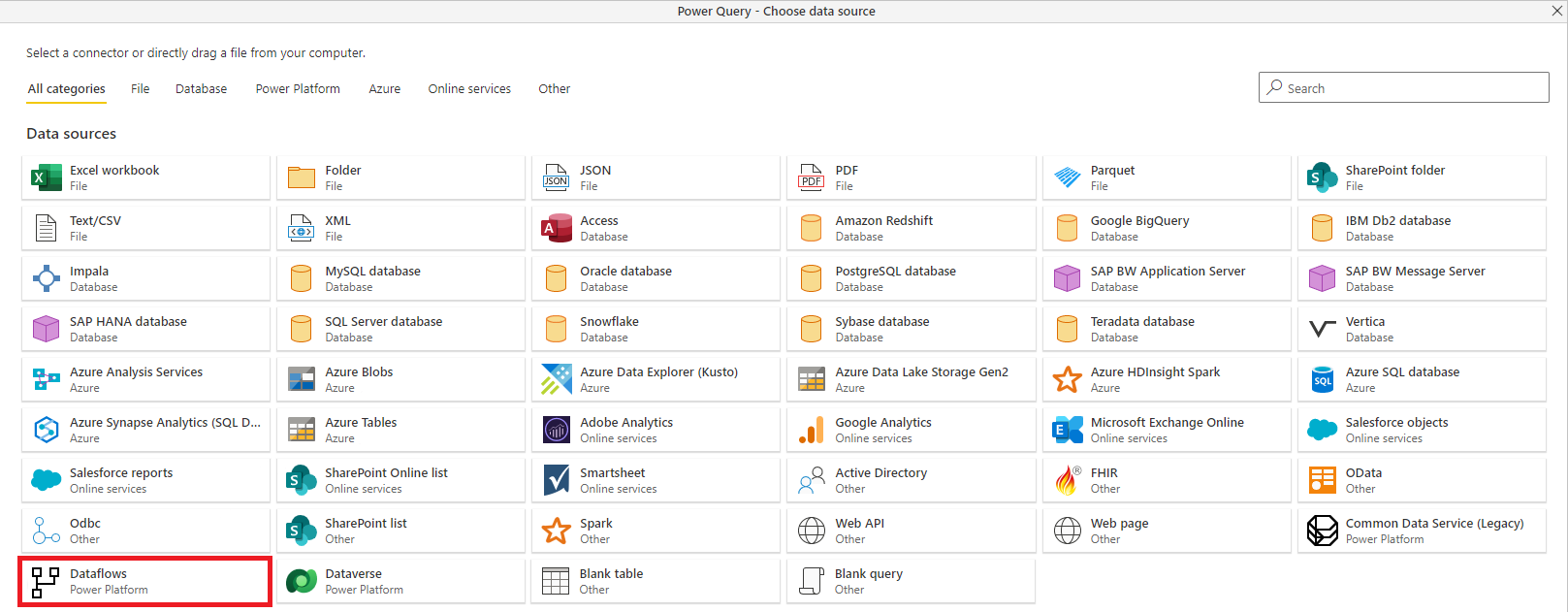Click the Smartsheet checkmark icon

557,480
